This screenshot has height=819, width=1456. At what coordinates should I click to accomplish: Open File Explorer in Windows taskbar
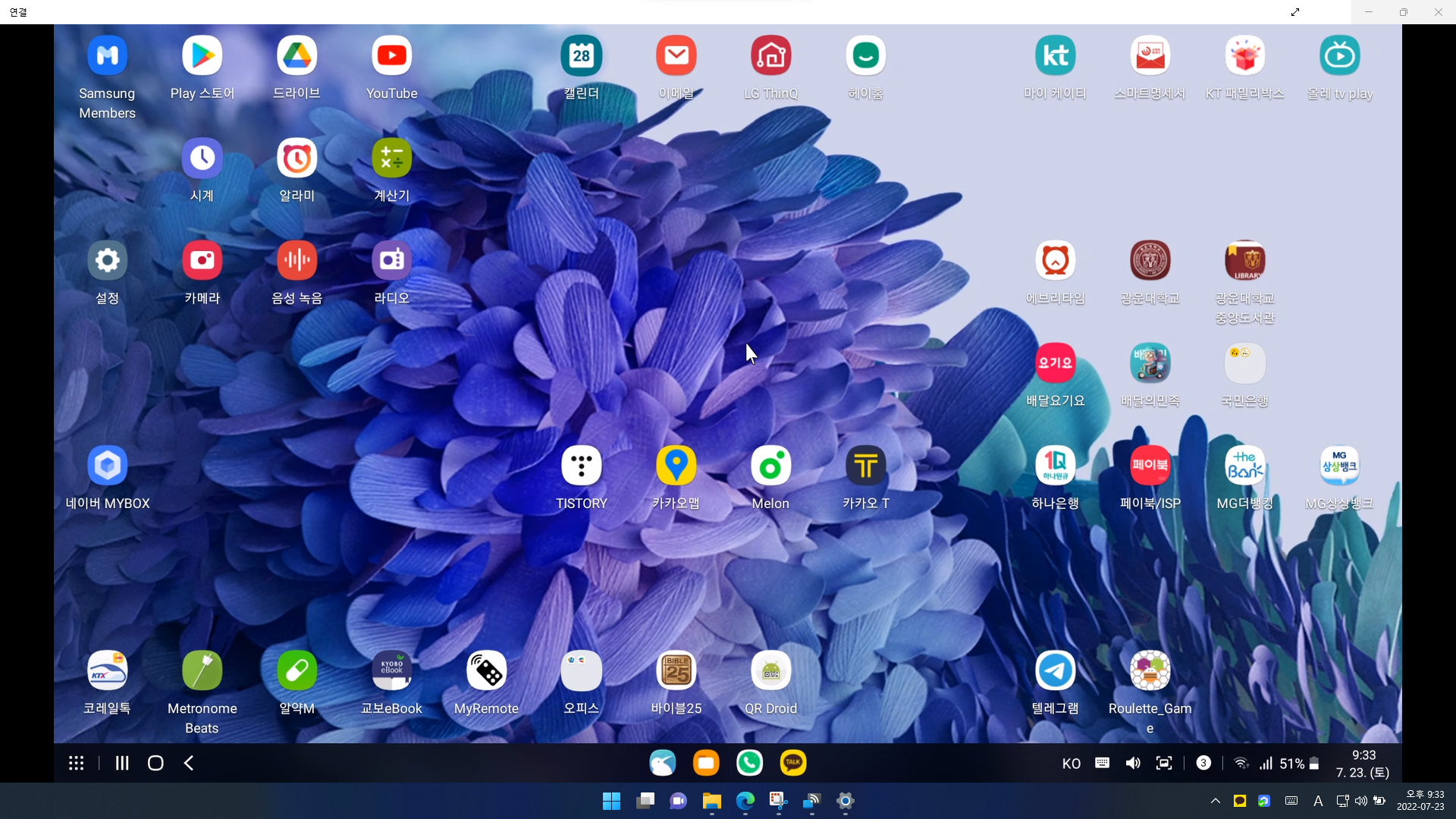coord(711,801)
